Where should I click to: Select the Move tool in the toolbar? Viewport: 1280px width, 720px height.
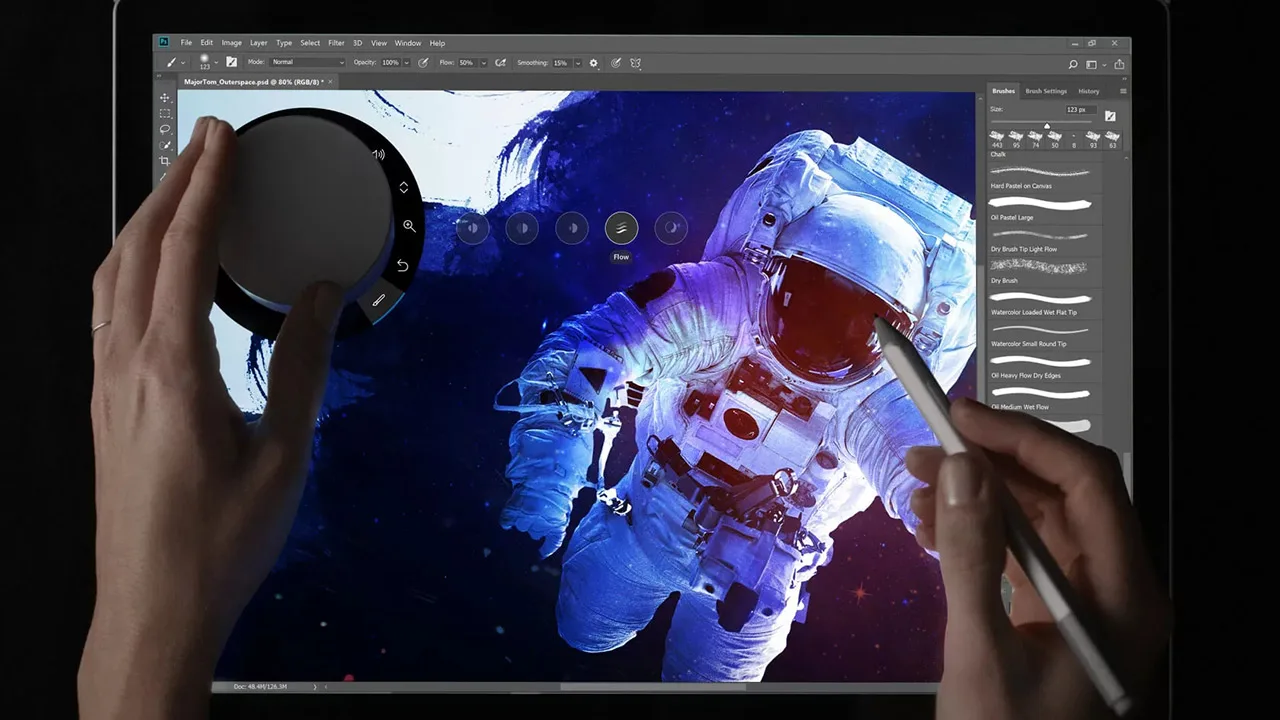tap(165, 98)
